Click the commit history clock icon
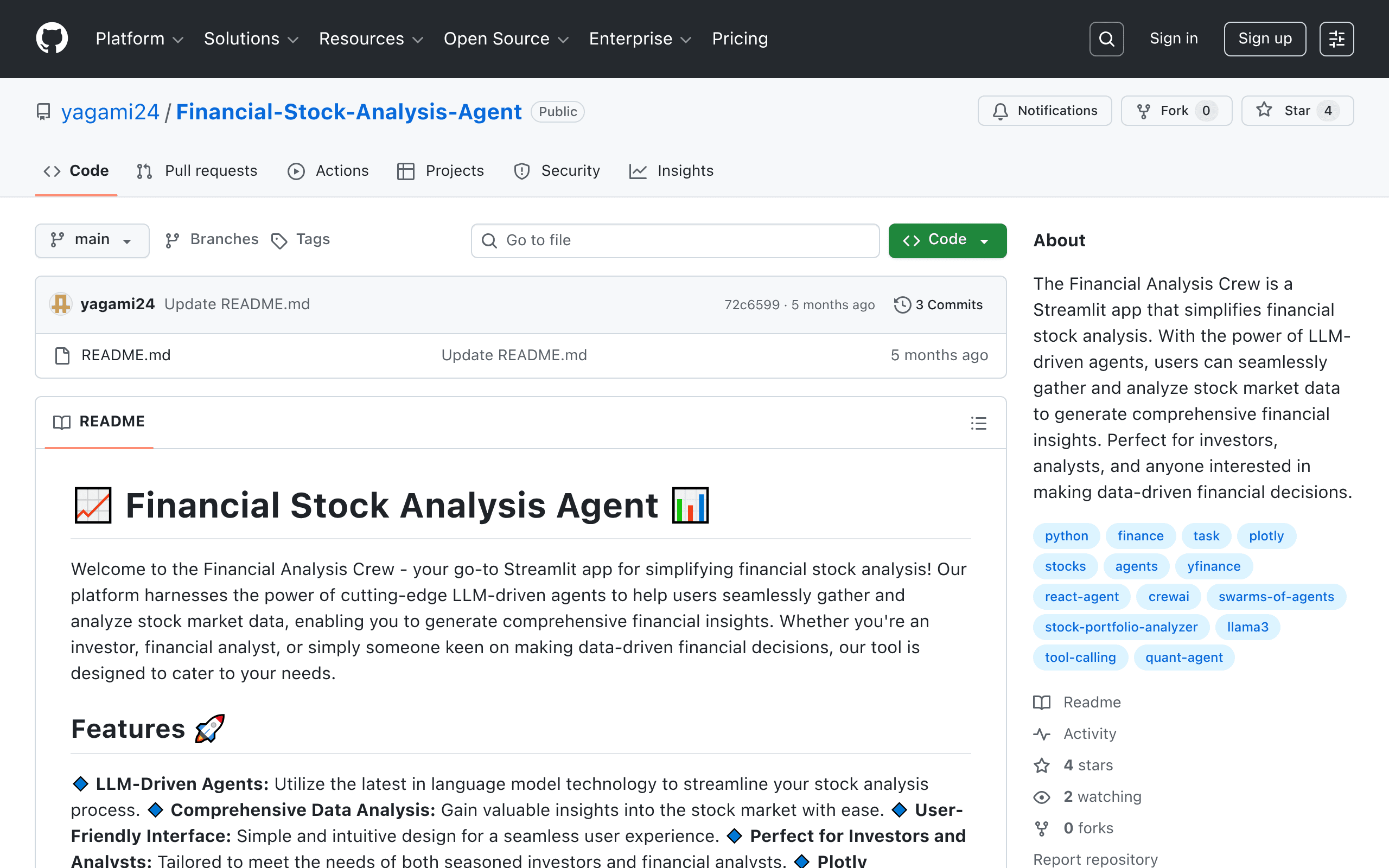 click(902, 304)
